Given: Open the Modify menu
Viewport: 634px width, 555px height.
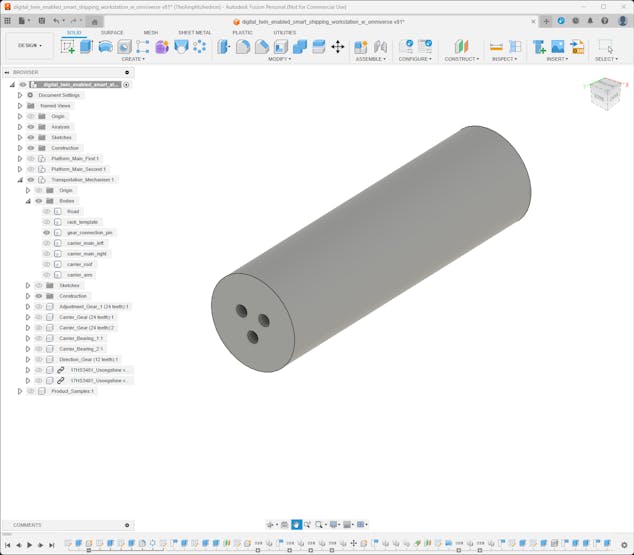Looking at the screenshot, I should pyautogui.click(x=280, y=59).
